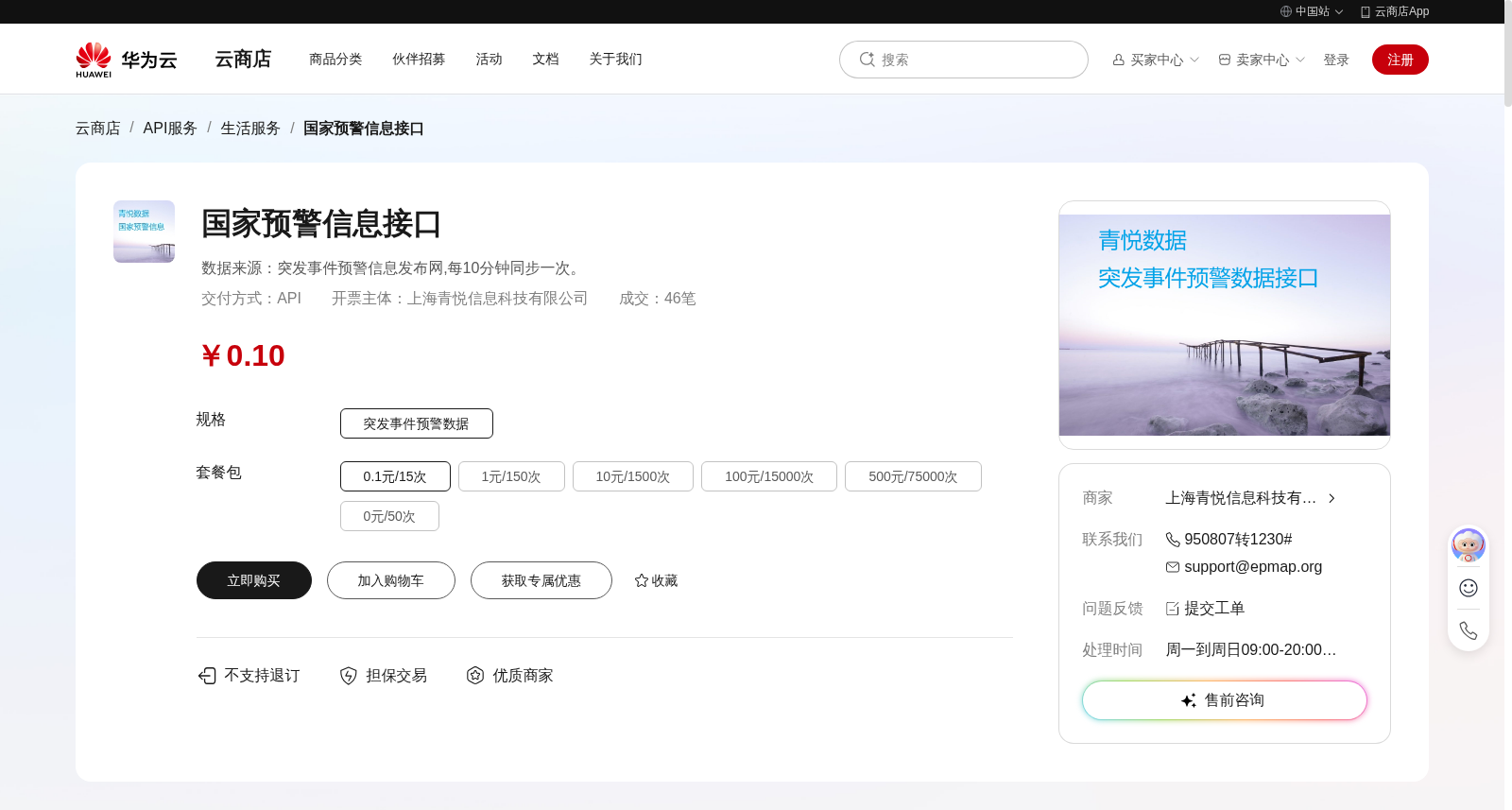Click the 登录 link
This screenshot has width=1512, height=810.
coord(1336,60)
